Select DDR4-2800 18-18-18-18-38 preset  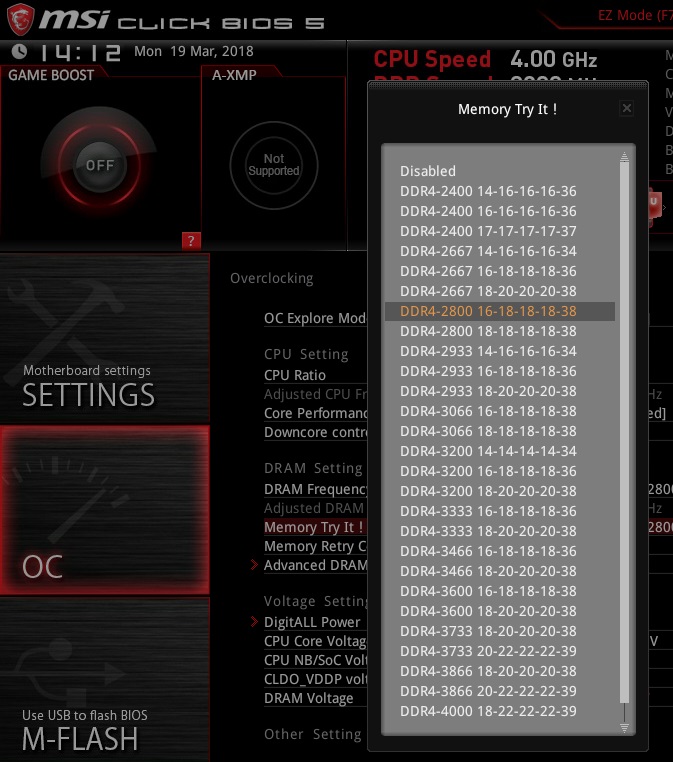point(488,331)
